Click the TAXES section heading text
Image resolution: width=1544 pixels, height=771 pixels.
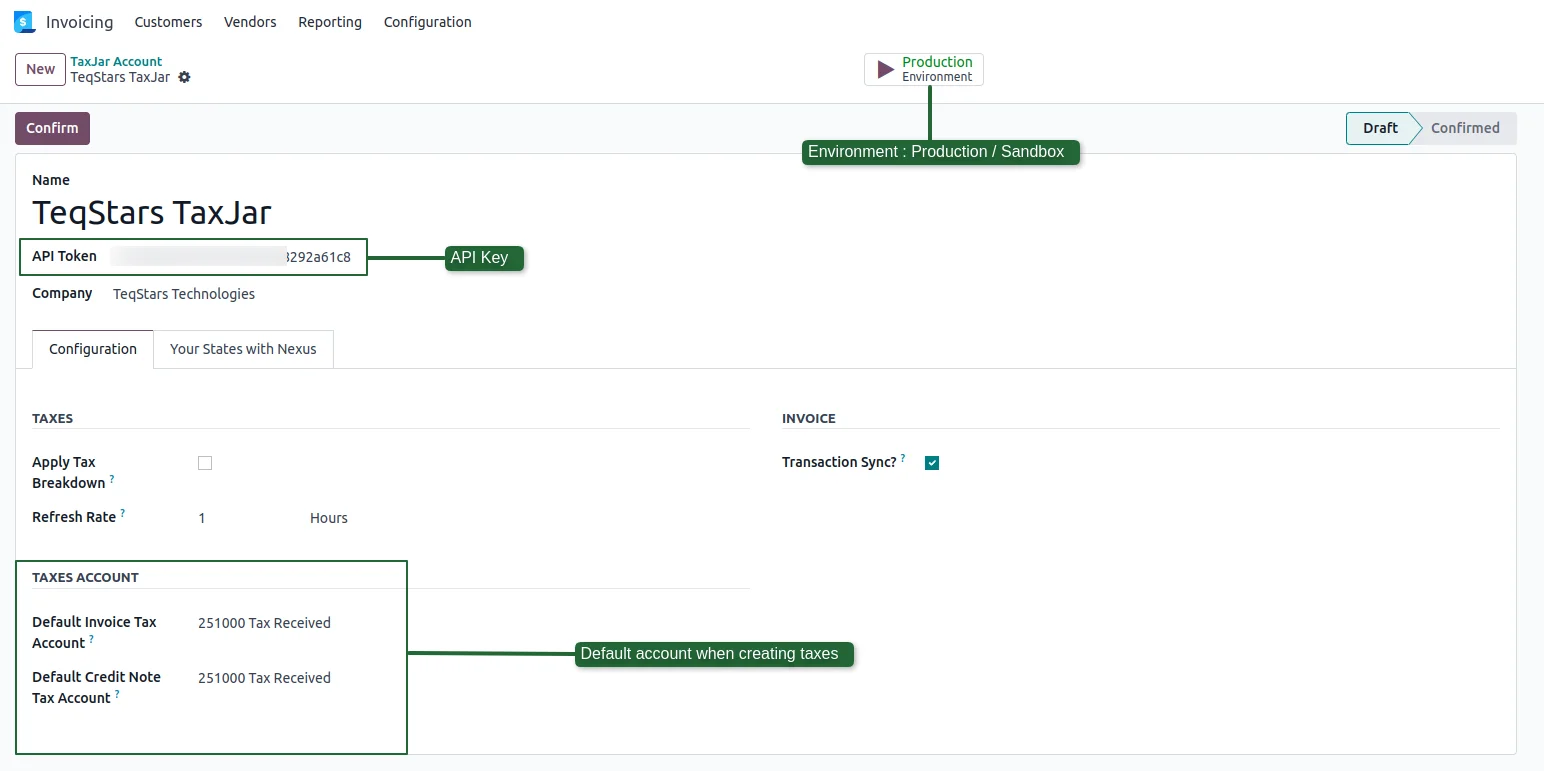click(x=52, y=418)
